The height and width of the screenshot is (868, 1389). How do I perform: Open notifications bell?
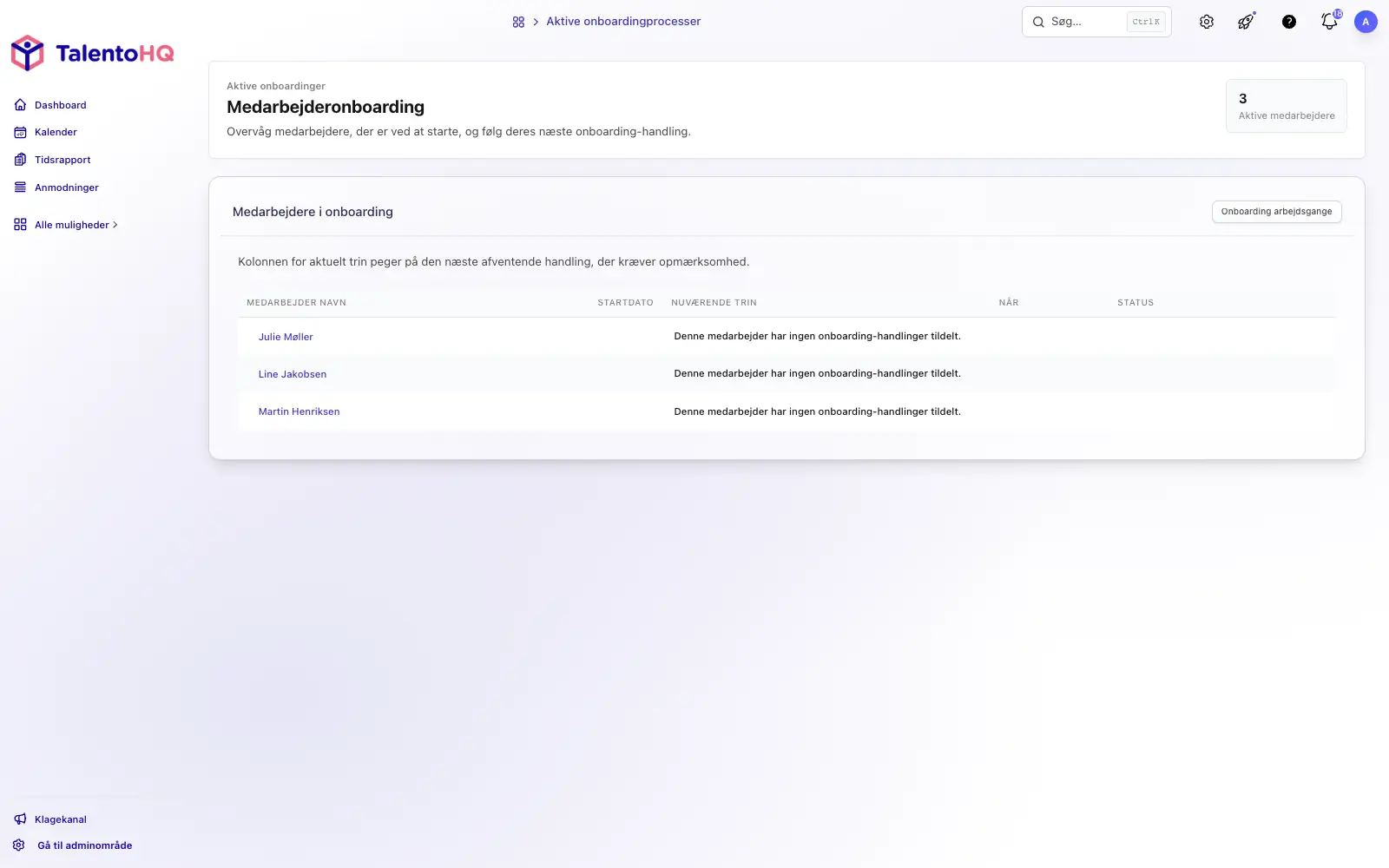1329,22
